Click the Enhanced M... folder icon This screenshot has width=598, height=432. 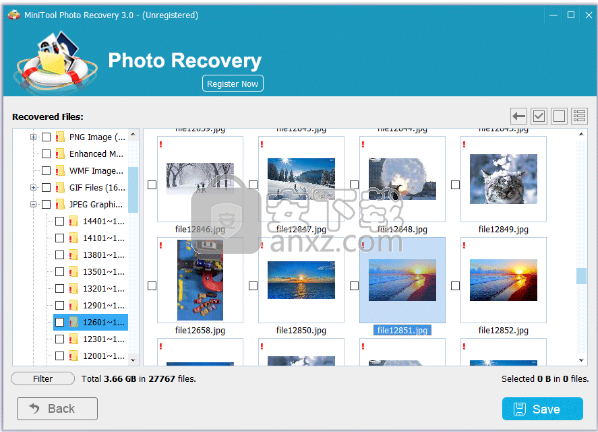click(60, 154)
